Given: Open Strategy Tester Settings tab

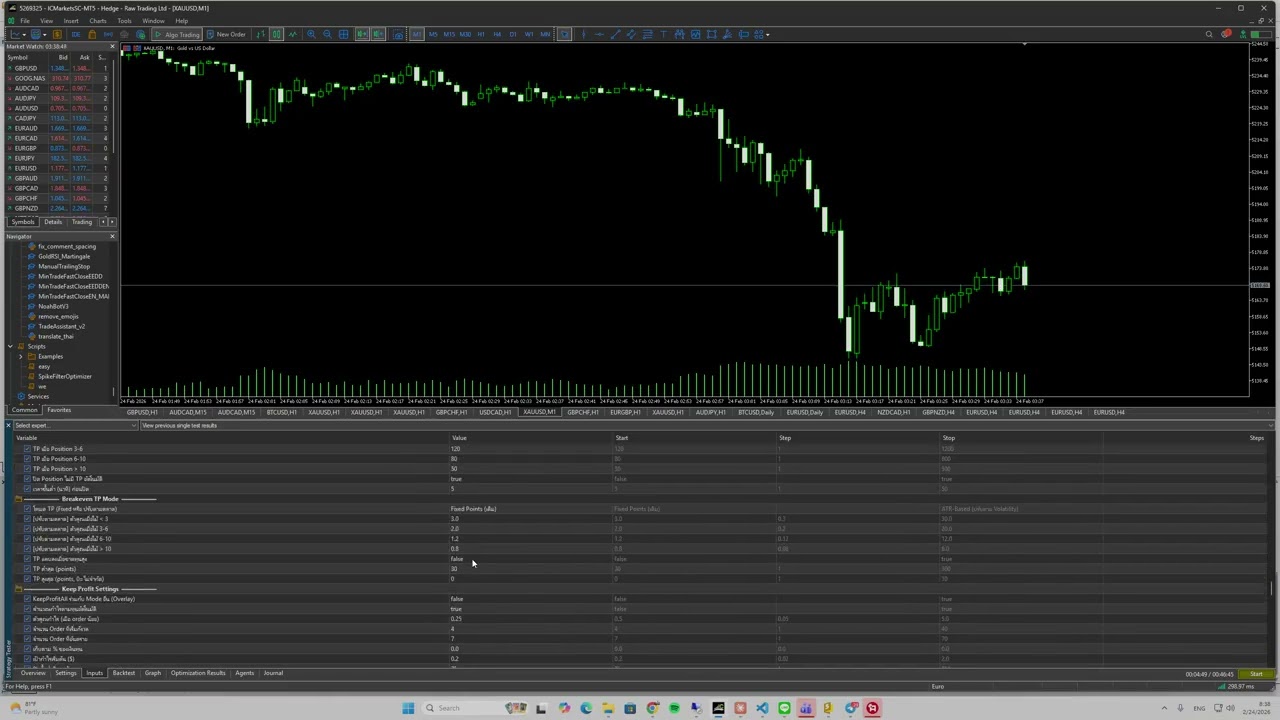Looking at the screenshot, I should 65,673.
